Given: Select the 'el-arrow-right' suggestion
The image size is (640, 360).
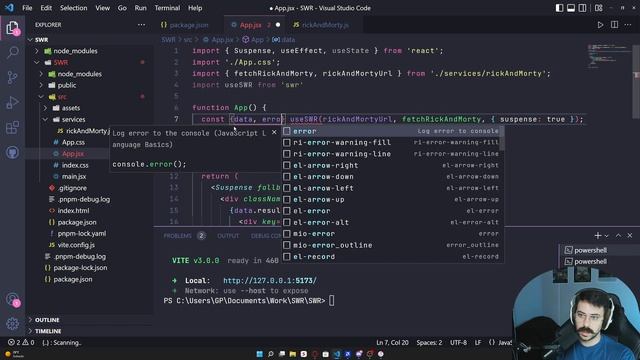Looking at the screenshot, I should click(x=392, y=165).
